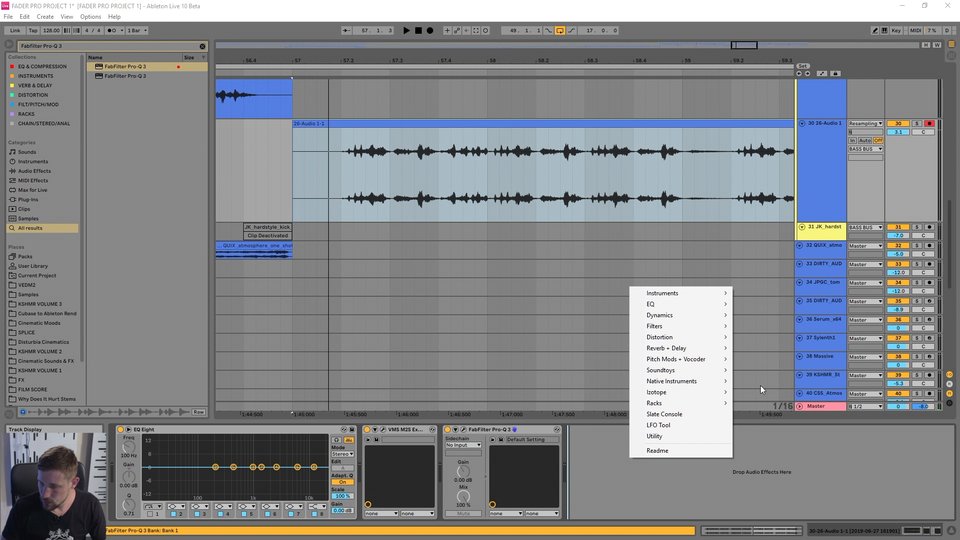This screenshot has width=960, height=540.
Task: Toggle EQ Eight headphone audition mode
Action: point(336,440)
